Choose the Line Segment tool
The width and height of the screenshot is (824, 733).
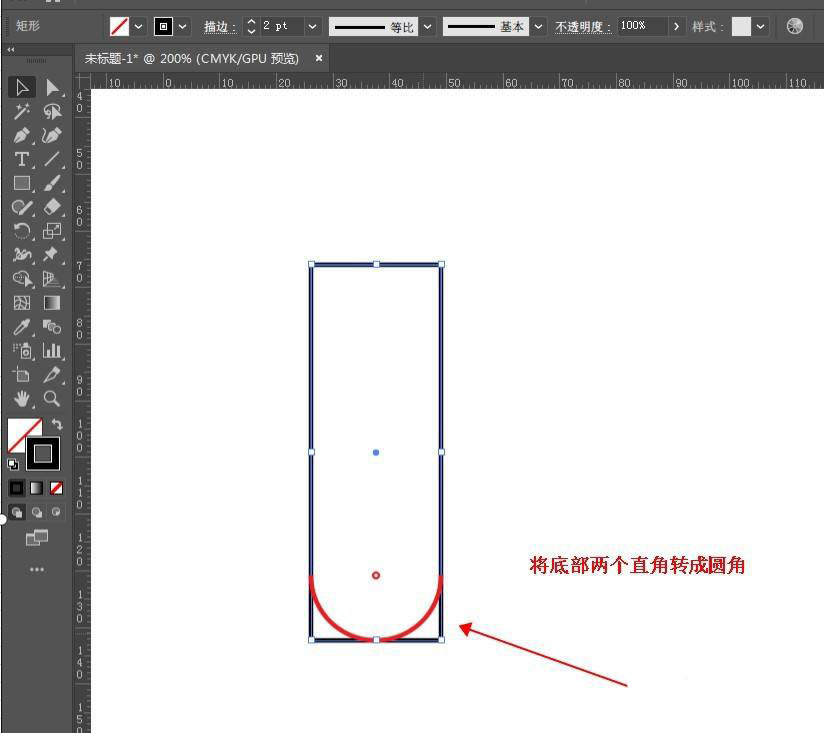52,159
